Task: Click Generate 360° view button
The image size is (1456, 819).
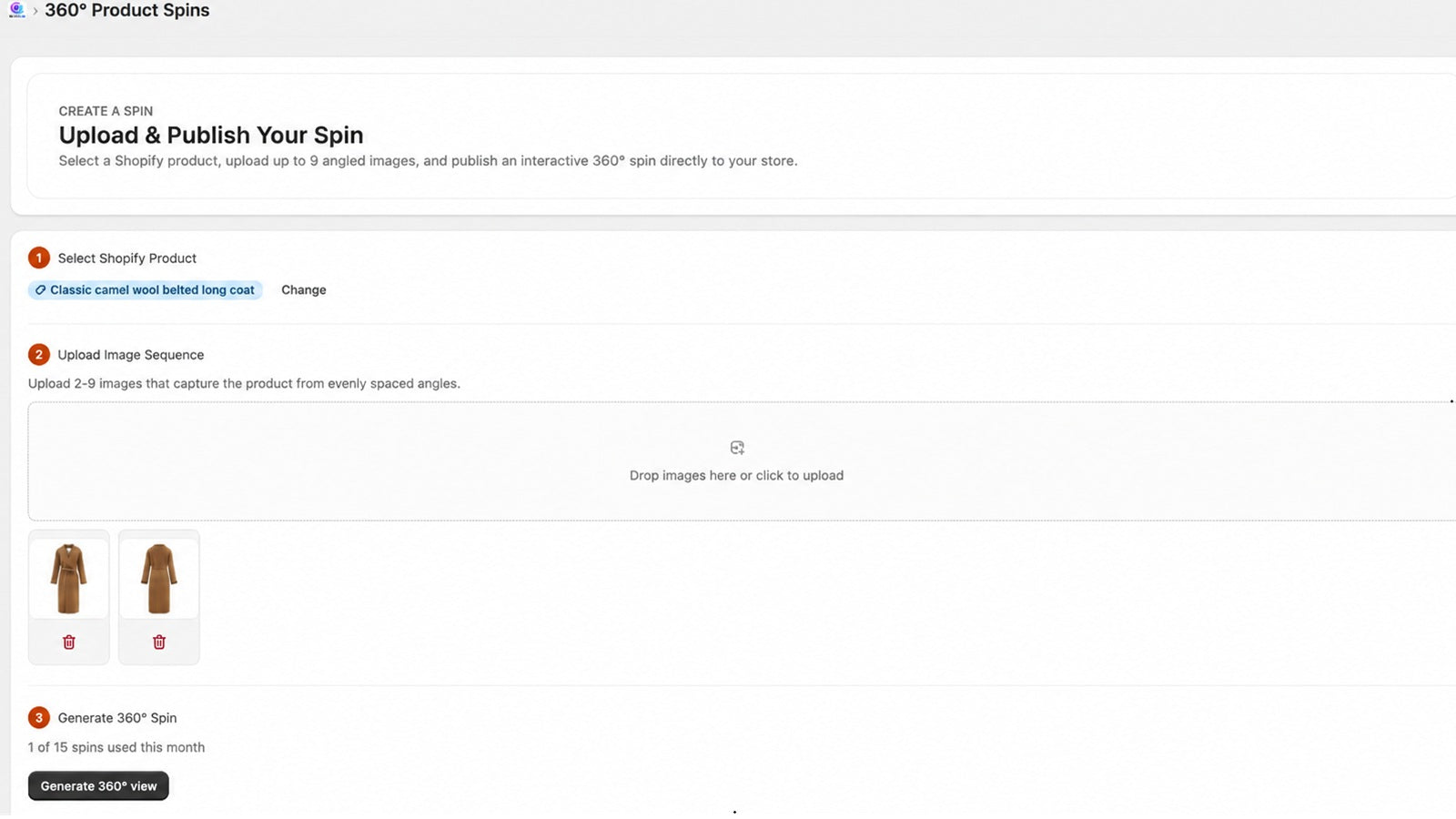Action: (x=98, y=786)
